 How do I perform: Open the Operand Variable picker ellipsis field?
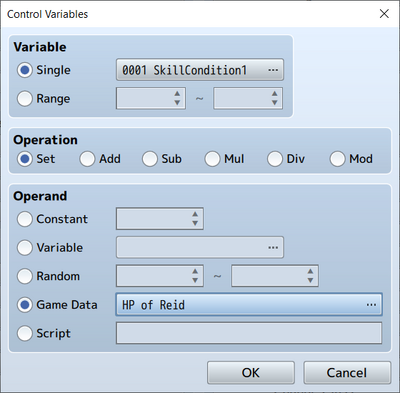click(x=200, y=247)
